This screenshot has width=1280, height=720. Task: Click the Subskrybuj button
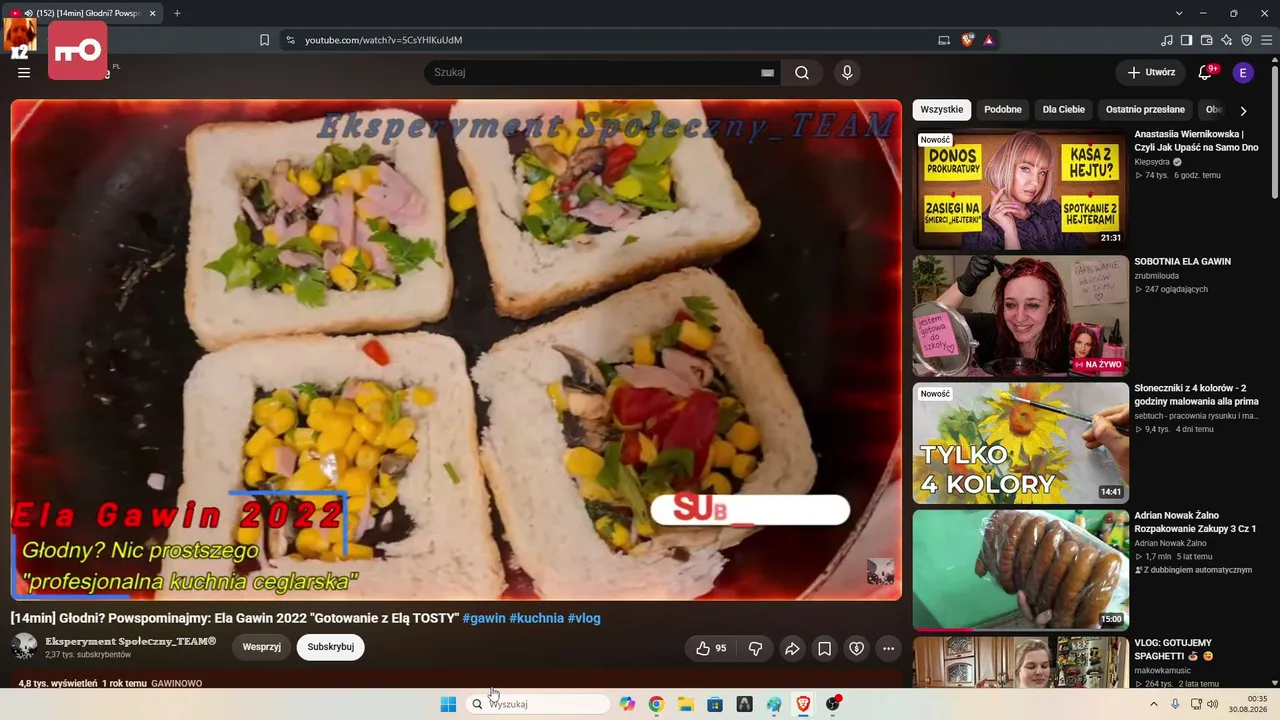[331, 647]
